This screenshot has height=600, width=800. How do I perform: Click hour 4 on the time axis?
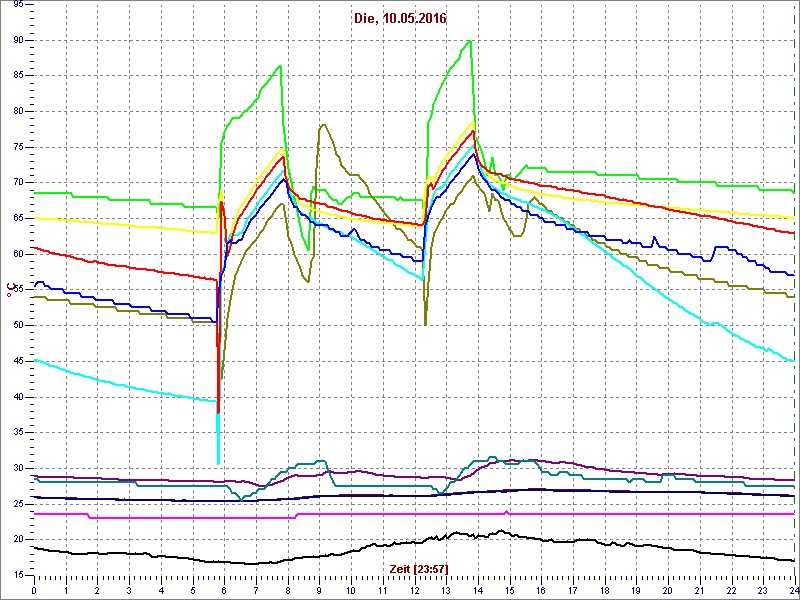coord(161,590)
